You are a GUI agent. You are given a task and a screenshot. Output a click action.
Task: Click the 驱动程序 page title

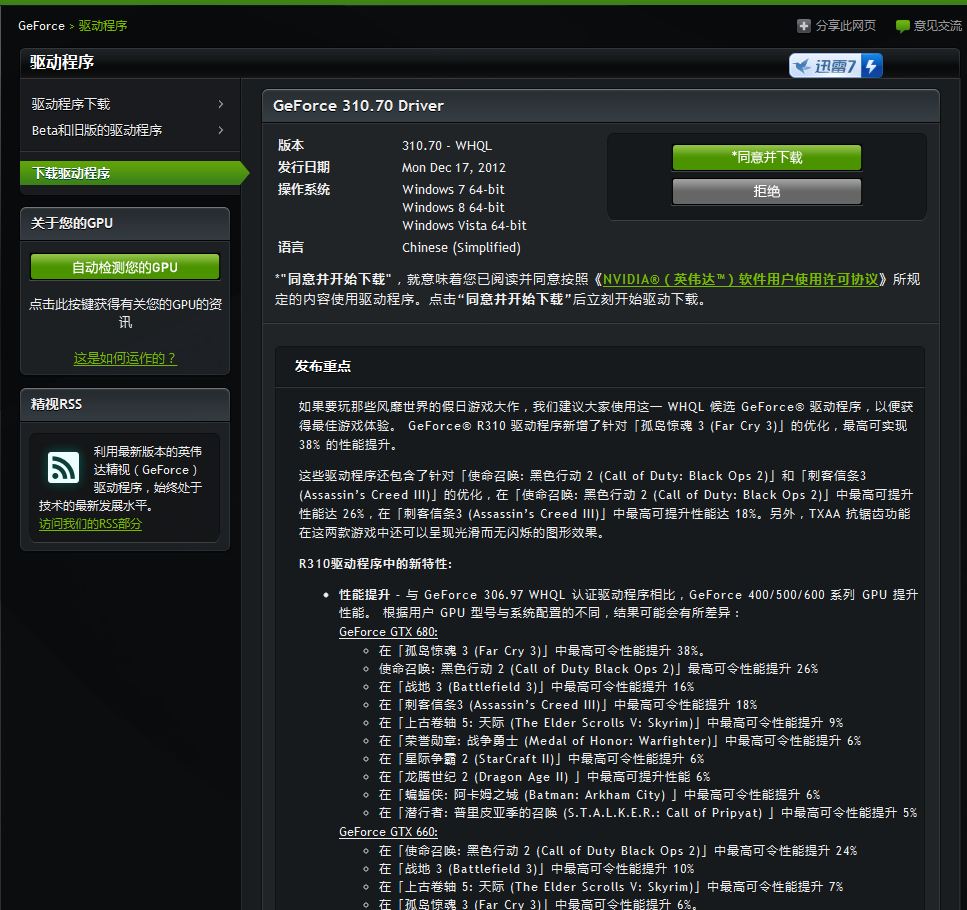click(x=62, y=62)
